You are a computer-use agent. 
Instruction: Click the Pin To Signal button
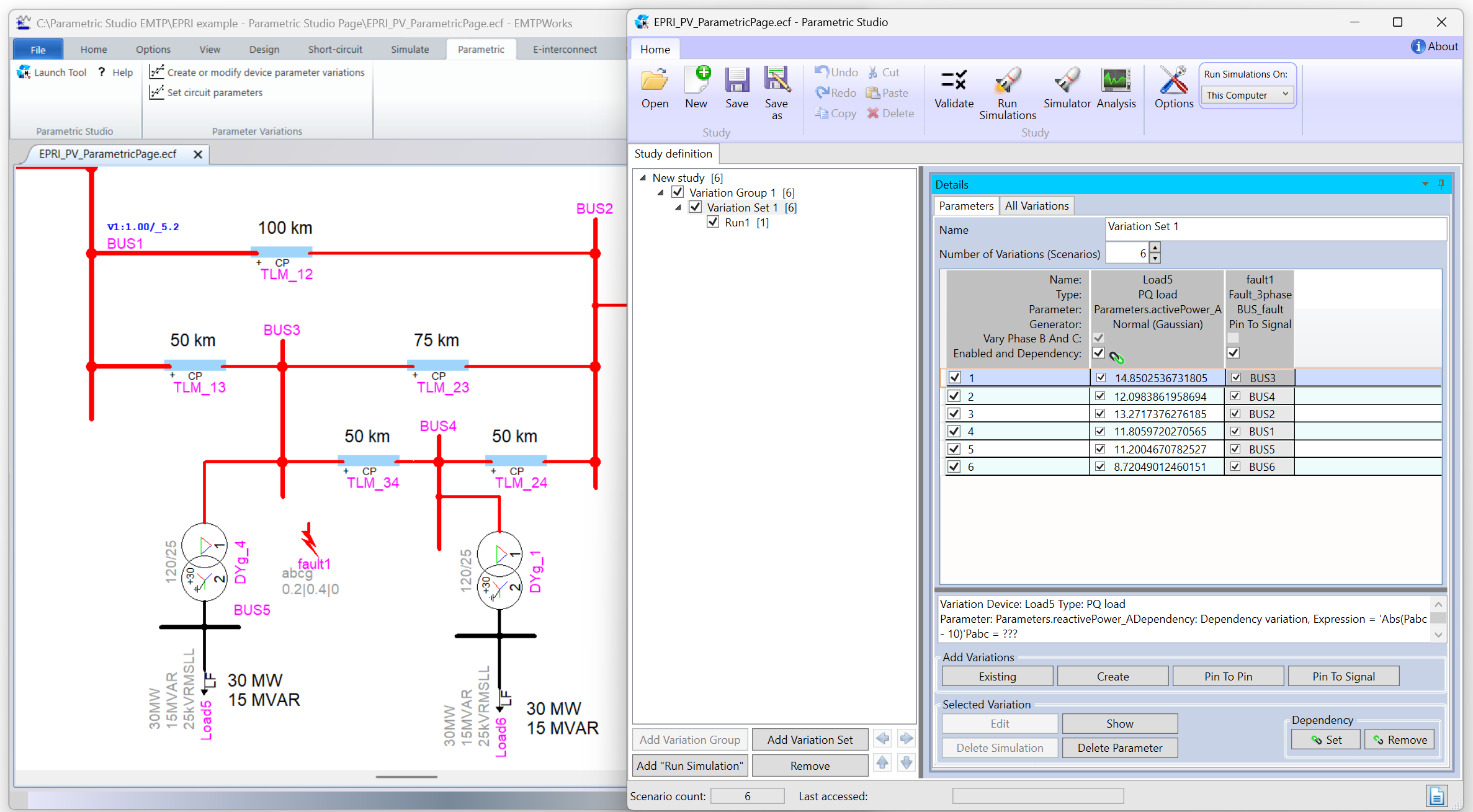pyautogui.click(x=1343, y=676)
